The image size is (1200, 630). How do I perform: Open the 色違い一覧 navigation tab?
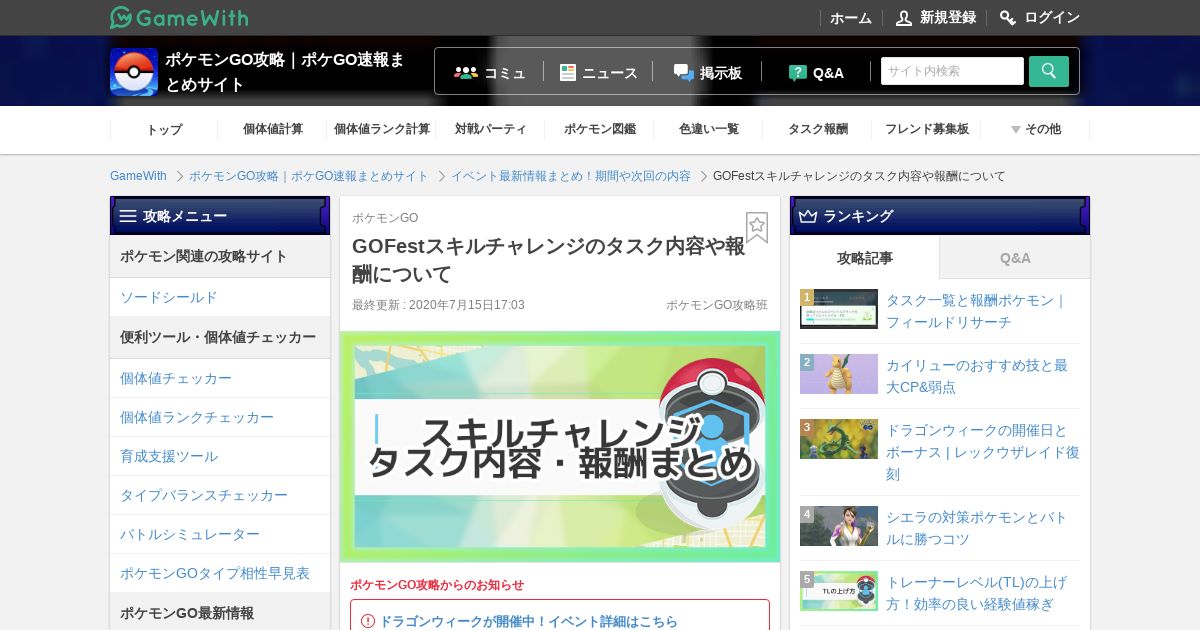click(709, 129)
